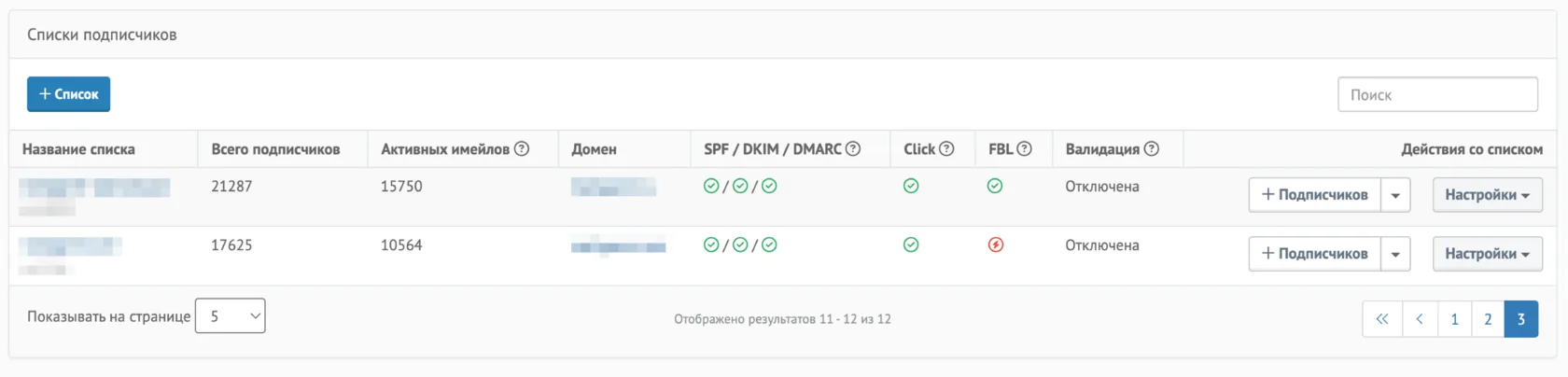Click the Click column help icon
This screenshot has width=1568, height=377.
pyautogui.click(x=946, y=148)
